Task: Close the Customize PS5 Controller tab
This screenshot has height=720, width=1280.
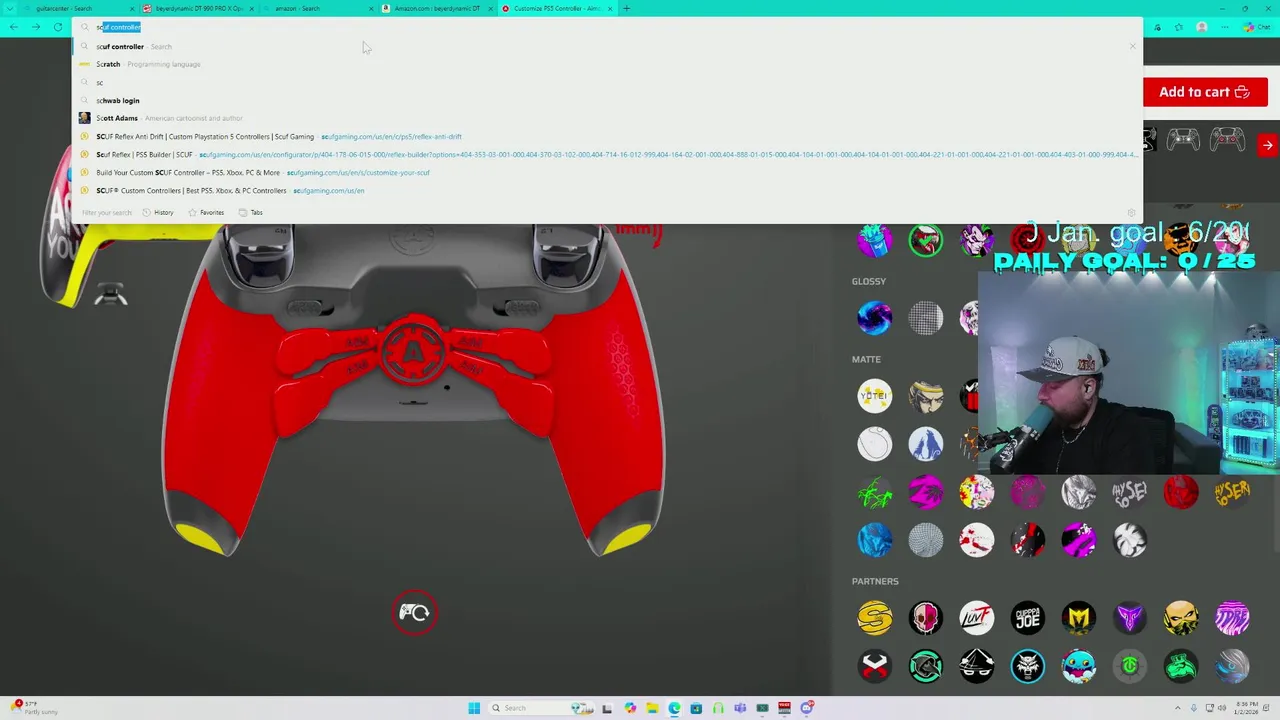Action: point(610,8)
